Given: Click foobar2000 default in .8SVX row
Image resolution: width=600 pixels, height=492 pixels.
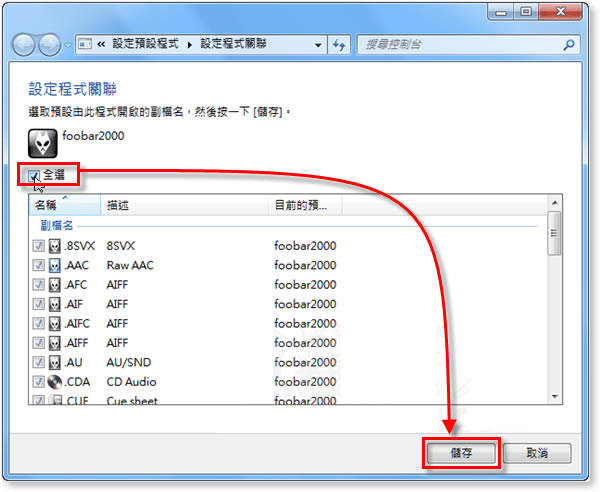Looking at the screenshot, I should pos(305,246).
